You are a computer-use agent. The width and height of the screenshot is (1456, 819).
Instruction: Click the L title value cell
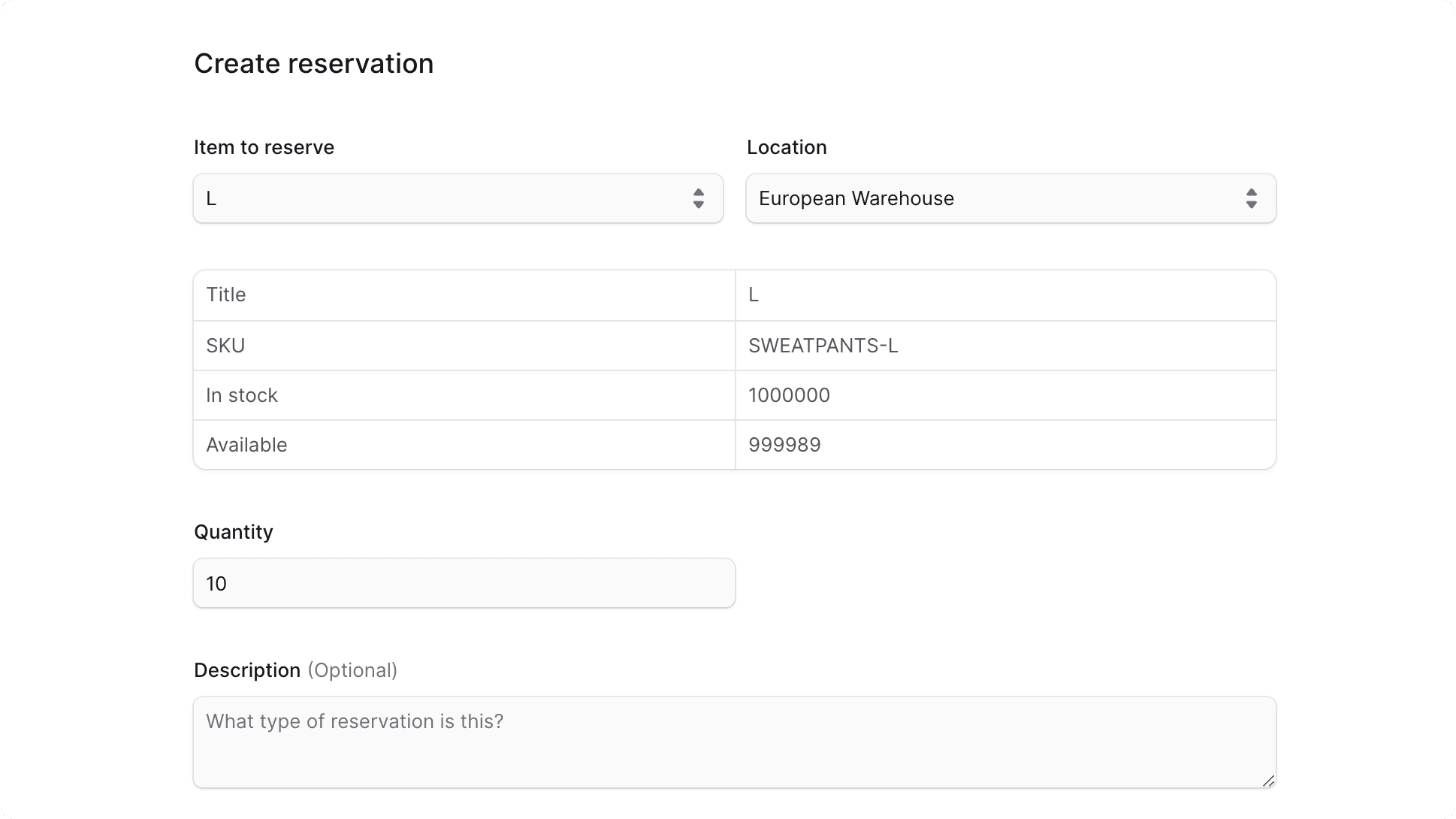coord(1006,295)
